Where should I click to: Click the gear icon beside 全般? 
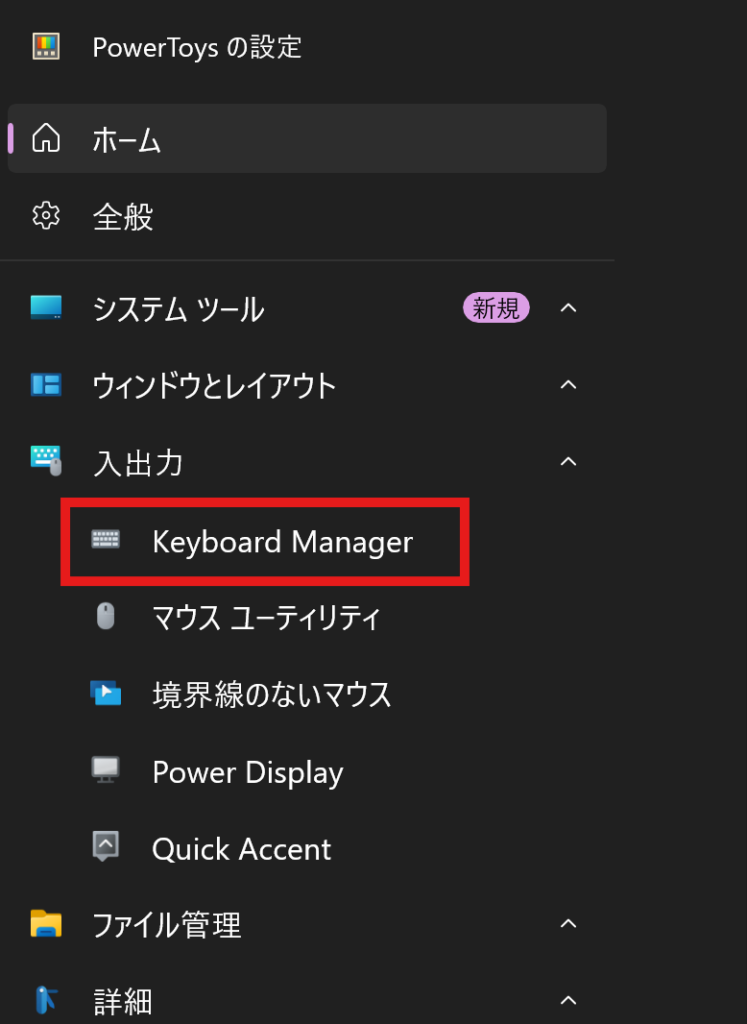click(46, 216)
